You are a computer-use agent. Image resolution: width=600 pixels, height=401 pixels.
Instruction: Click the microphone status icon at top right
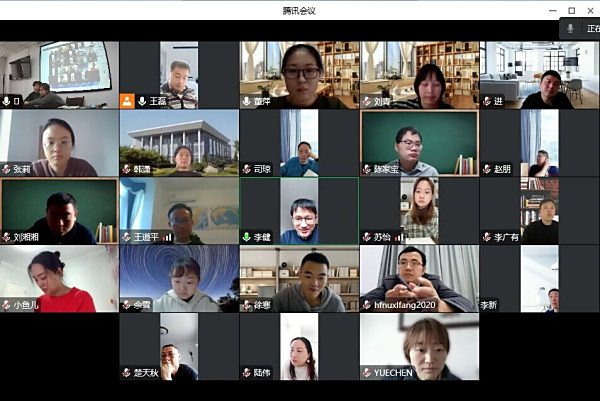pos(570,28)
